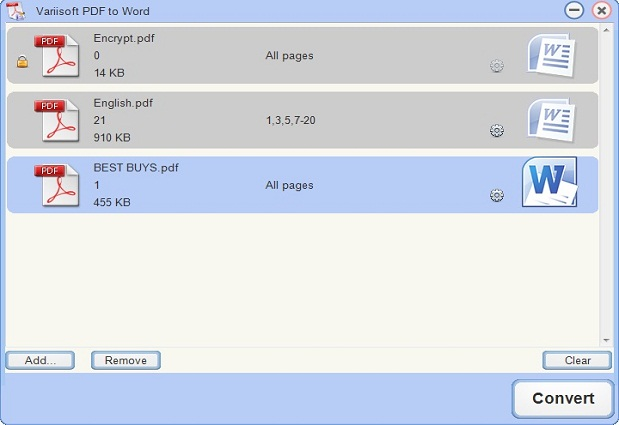Click the Variisoft PDF to Word title
This screenshot has height=425, width=619.
(93, 11)
